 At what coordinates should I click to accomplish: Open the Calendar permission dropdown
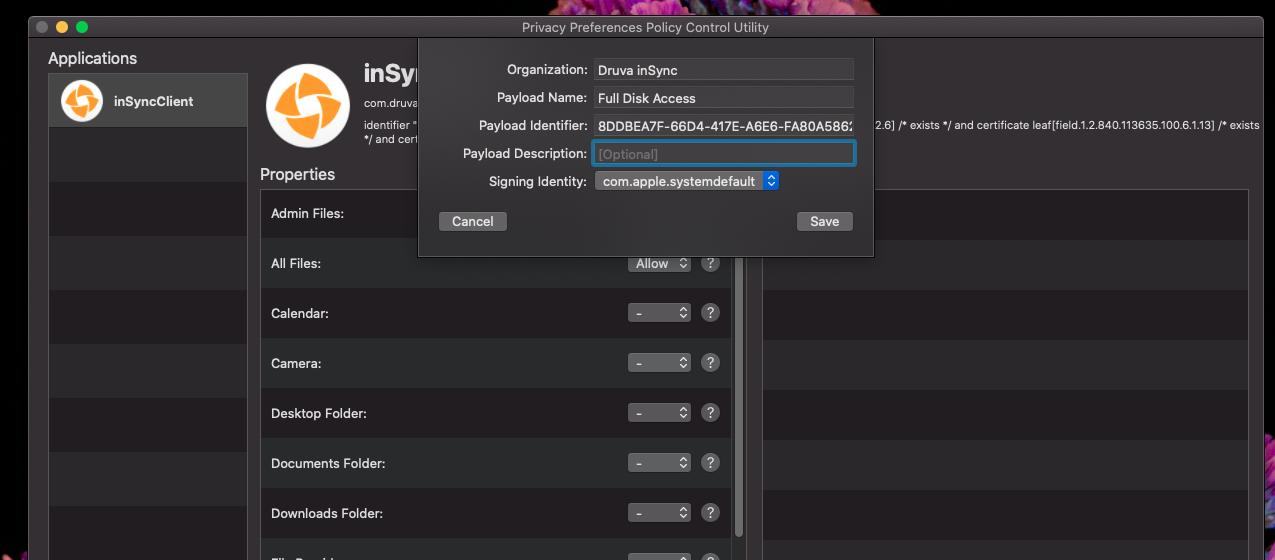pyautogui.click(x=659, y=313)
